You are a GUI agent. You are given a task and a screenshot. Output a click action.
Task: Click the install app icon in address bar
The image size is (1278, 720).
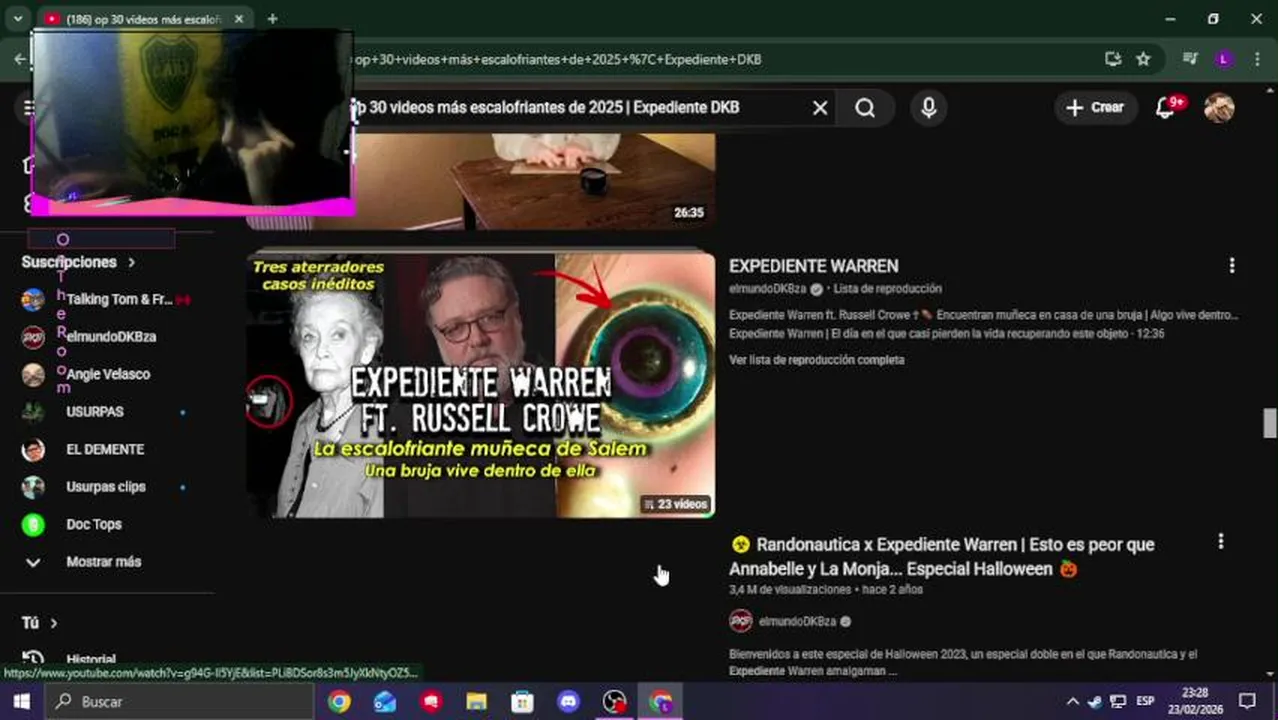pos(1112,59)
